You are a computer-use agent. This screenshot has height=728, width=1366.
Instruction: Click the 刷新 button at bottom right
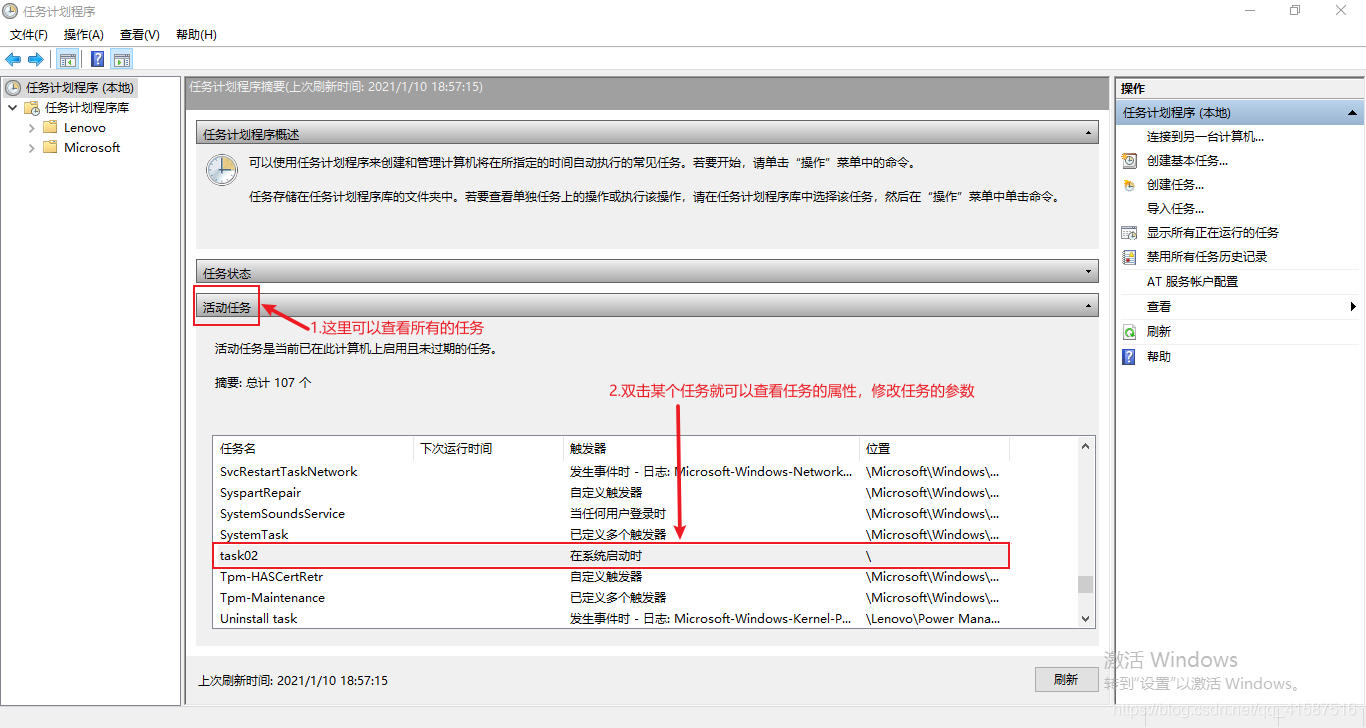(x=1066, y=679)
